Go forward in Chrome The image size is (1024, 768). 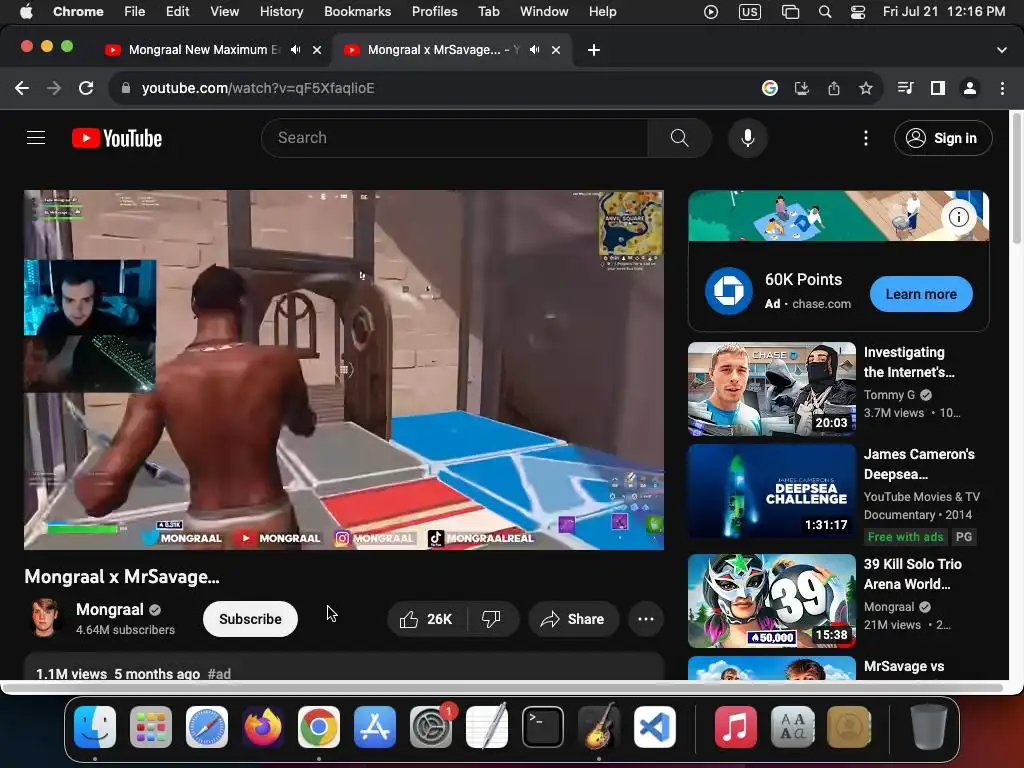tap(54, 88)
